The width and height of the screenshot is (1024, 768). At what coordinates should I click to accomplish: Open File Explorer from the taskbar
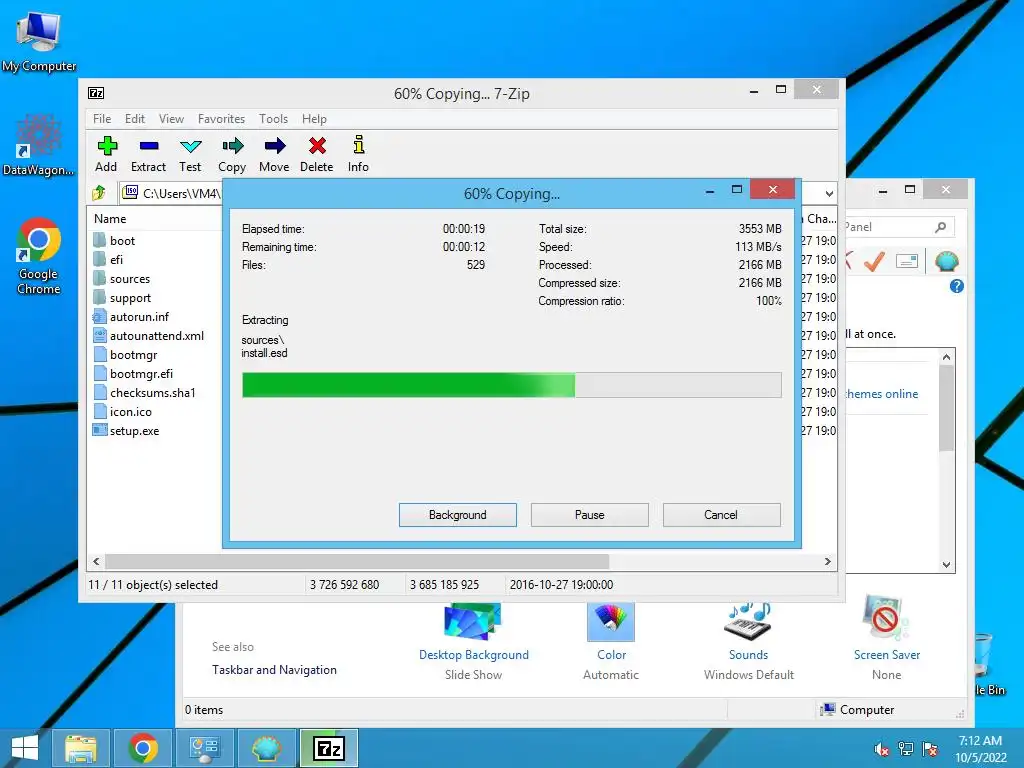[x=81, y=748]
